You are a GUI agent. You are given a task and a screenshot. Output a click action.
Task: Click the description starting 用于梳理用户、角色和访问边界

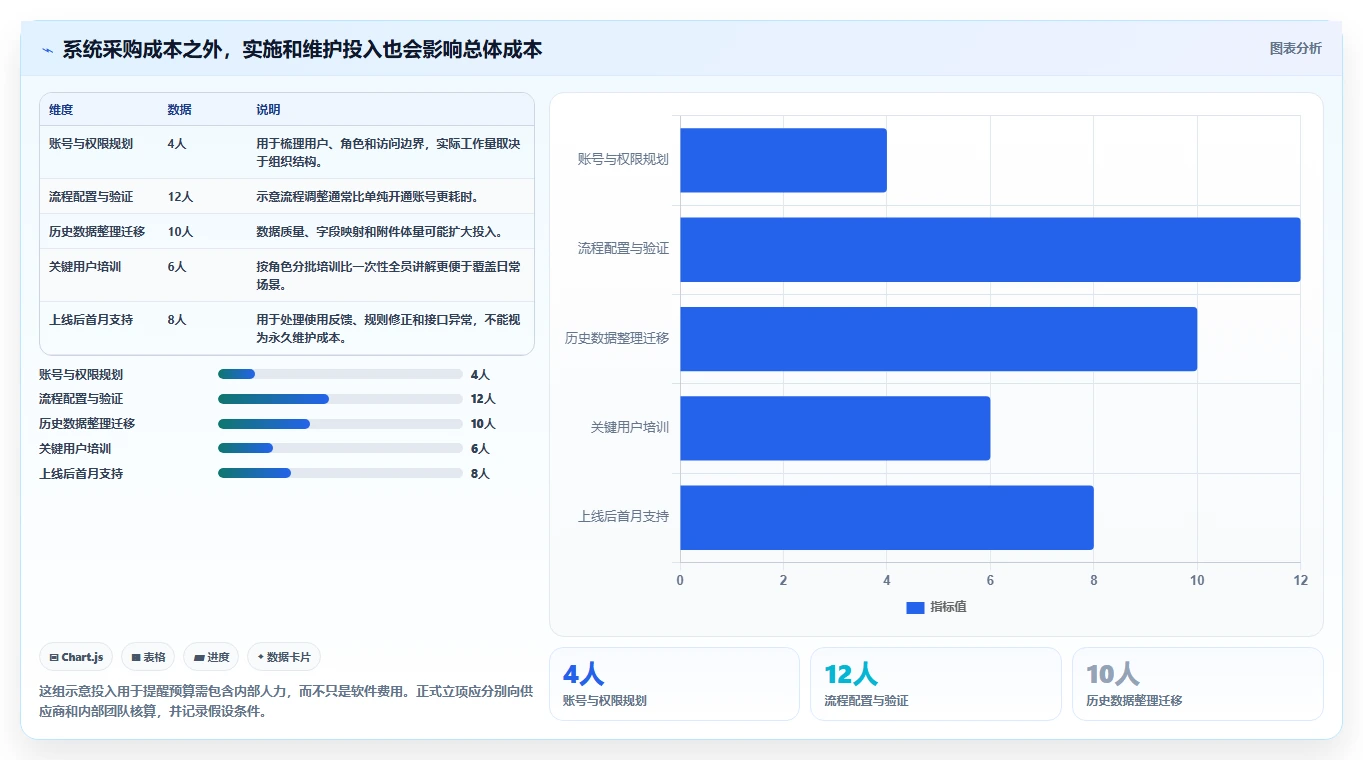click(388, 153)
